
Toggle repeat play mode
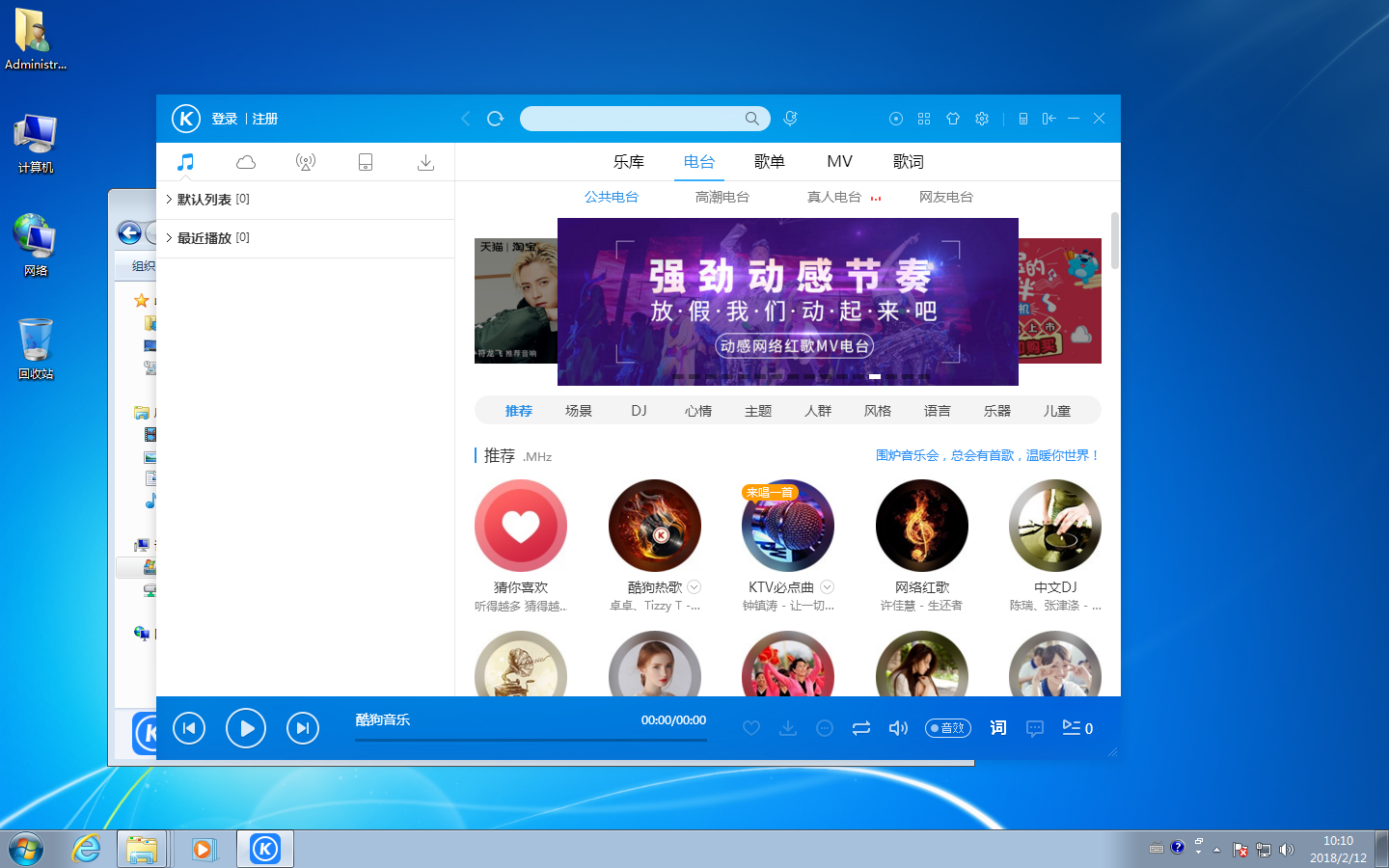tap(861, 728)
